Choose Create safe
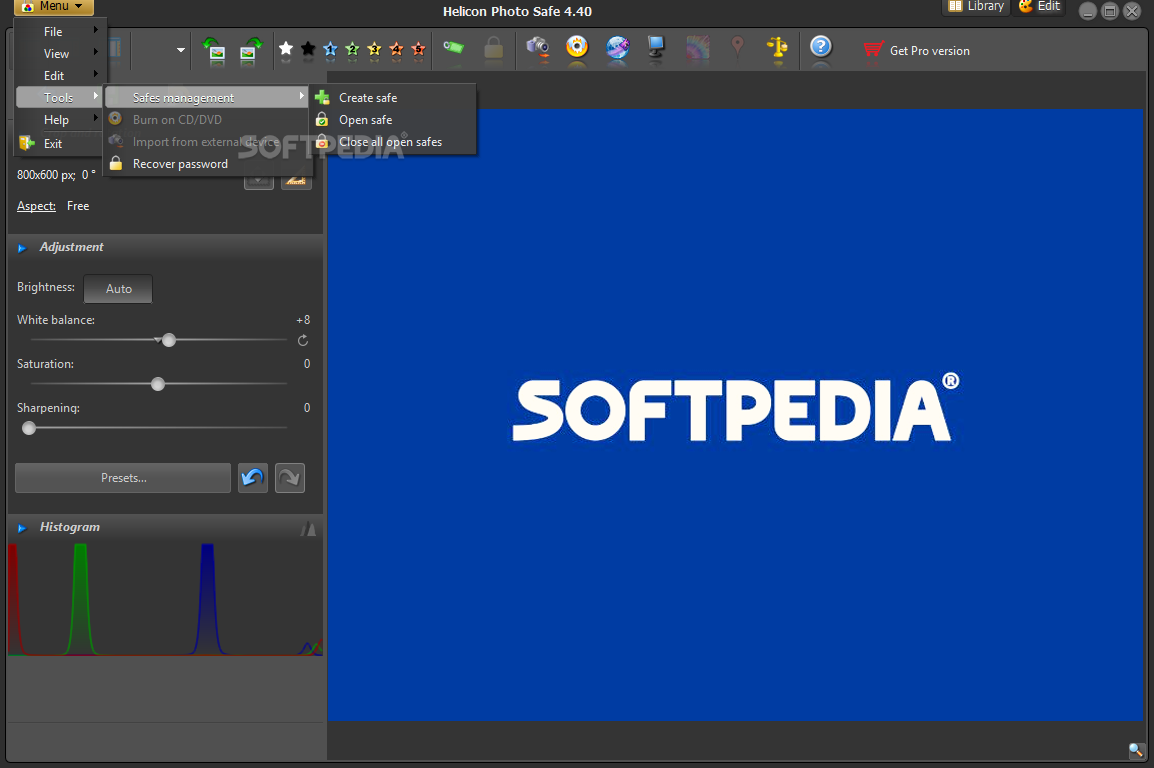The image size is (1154, 768). pyautogui.click(x=394, y=98)
